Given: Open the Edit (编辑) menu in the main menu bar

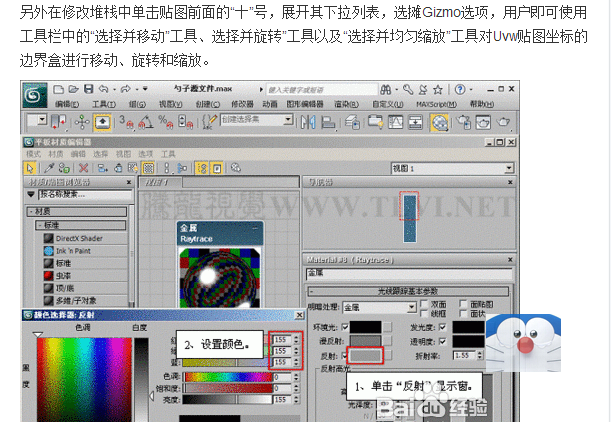Looking at the screenshot, I should click(67, 104).
